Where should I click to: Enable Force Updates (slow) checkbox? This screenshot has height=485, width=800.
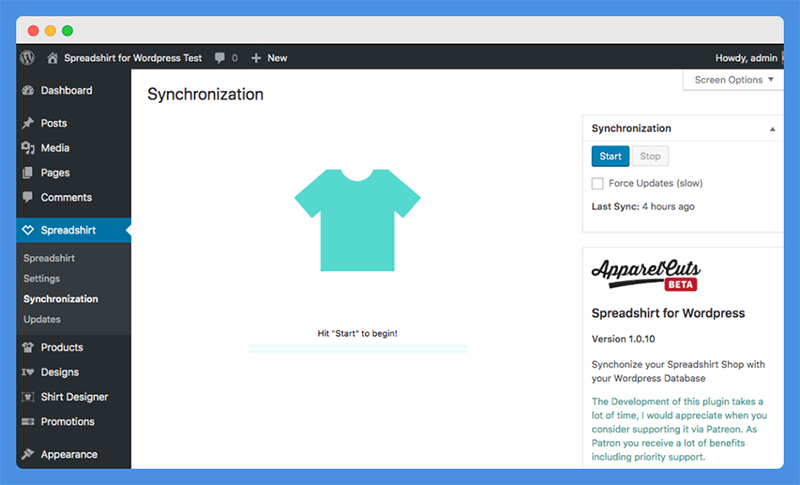click(x=597, y=183)
